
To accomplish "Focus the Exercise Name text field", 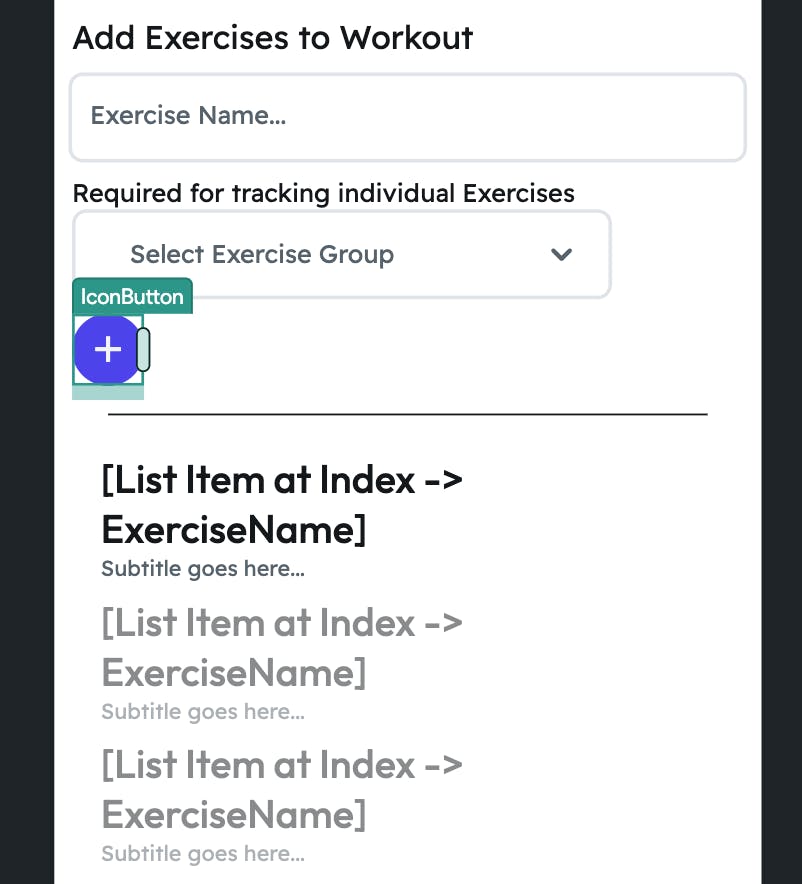I will coord(407,116).
